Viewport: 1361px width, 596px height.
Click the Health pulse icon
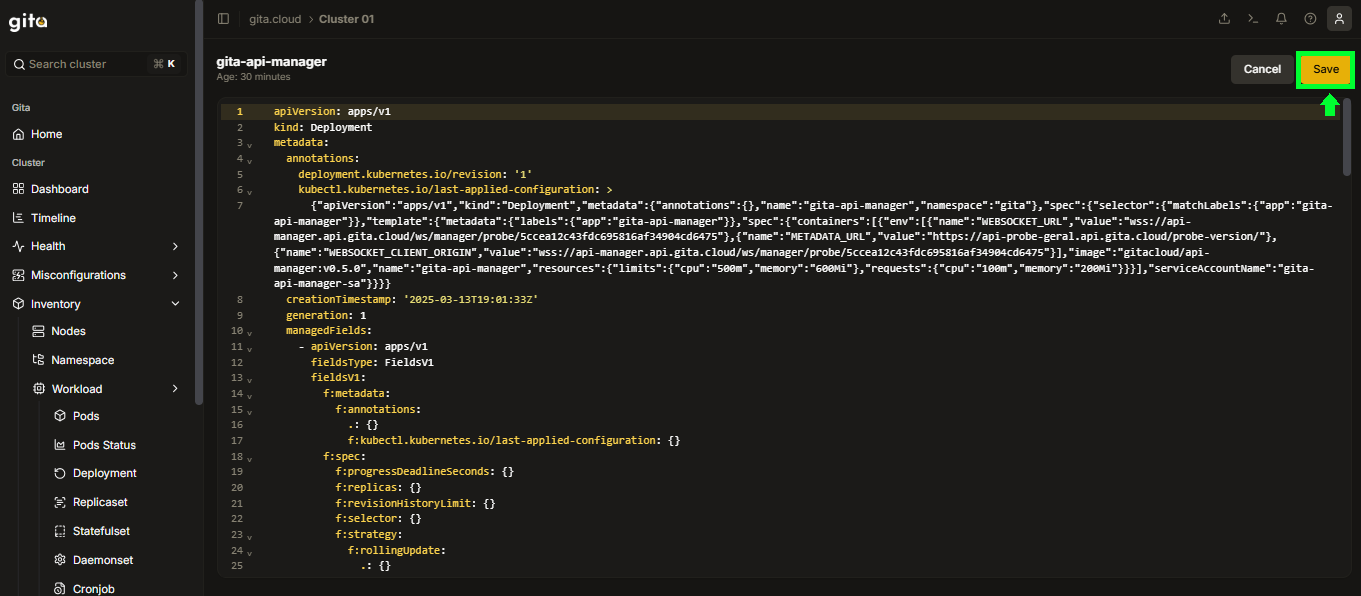[x=18, y=246]
